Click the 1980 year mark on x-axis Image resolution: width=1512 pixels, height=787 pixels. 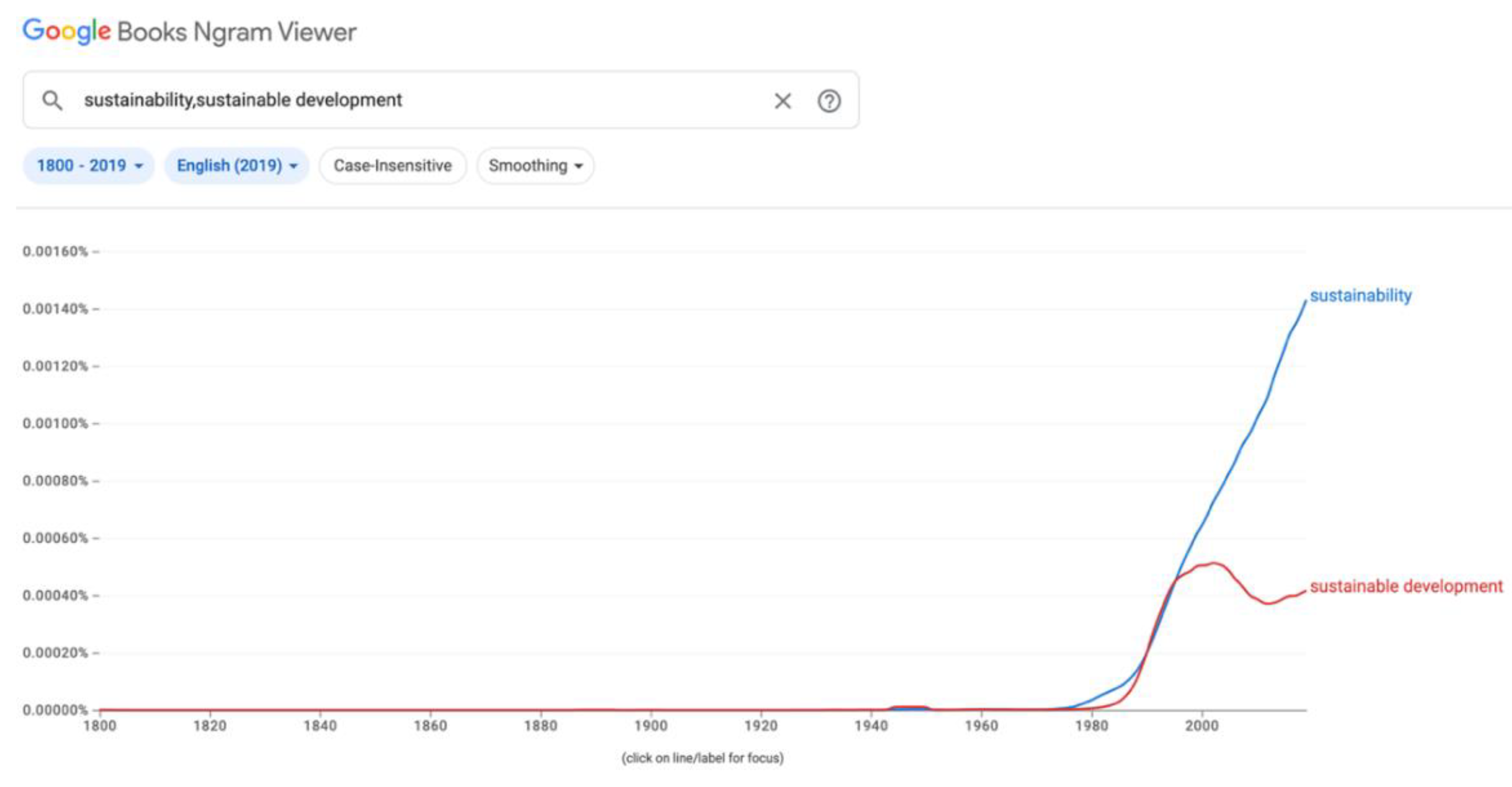(x=1092, y=726)
